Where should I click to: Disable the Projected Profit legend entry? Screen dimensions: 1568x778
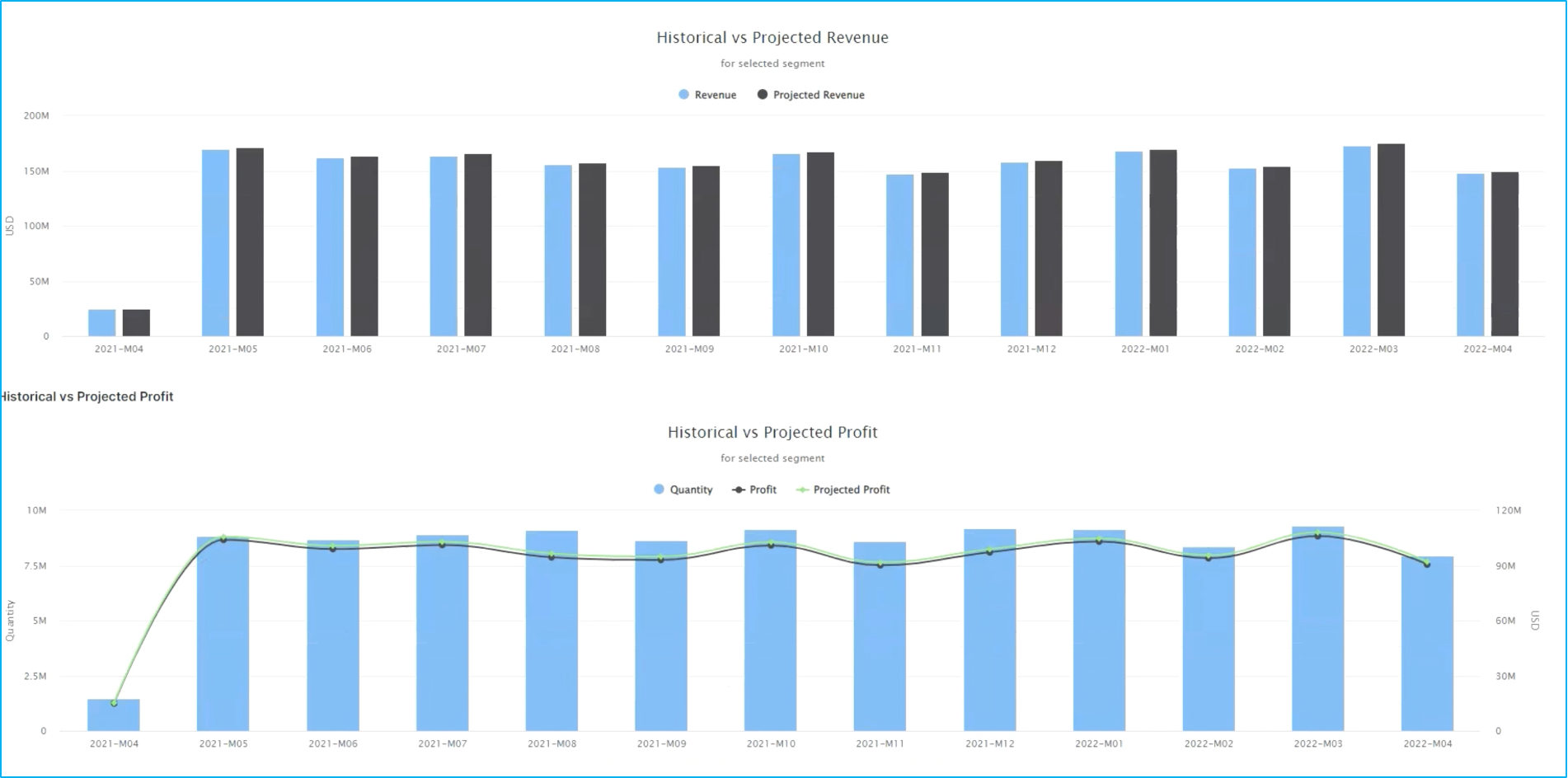[x=843, y=490]
